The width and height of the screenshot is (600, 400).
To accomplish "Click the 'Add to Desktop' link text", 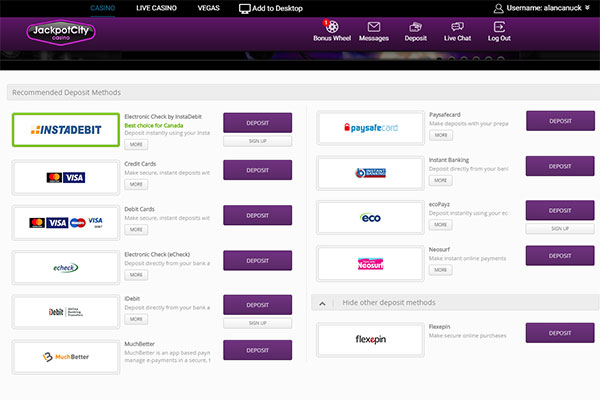I will [277, 8].
